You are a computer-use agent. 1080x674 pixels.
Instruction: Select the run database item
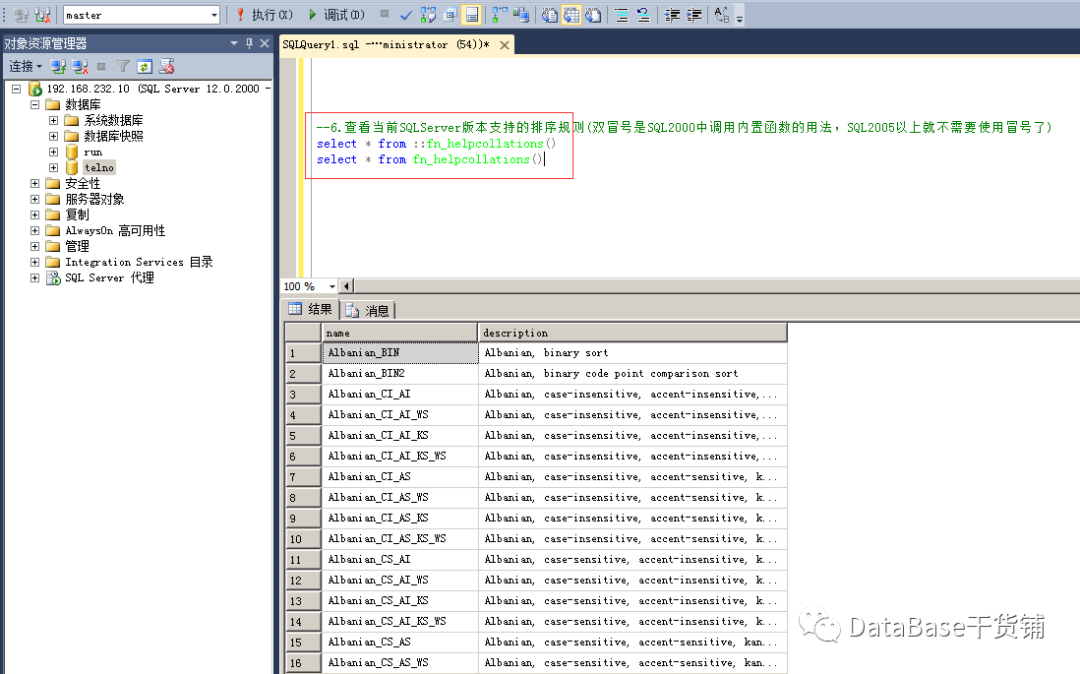pos(92,152)
